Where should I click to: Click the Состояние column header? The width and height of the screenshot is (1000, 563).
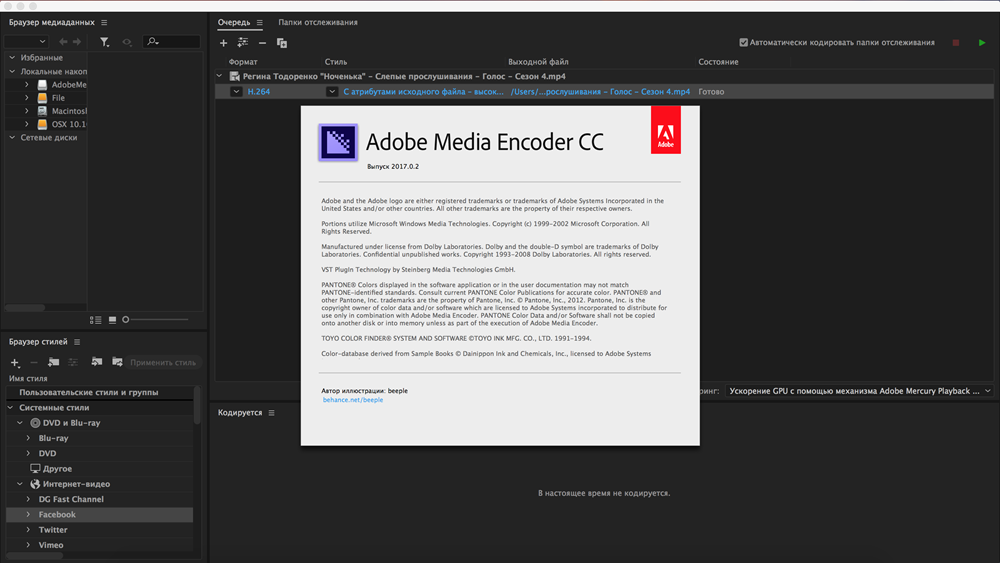718,62
